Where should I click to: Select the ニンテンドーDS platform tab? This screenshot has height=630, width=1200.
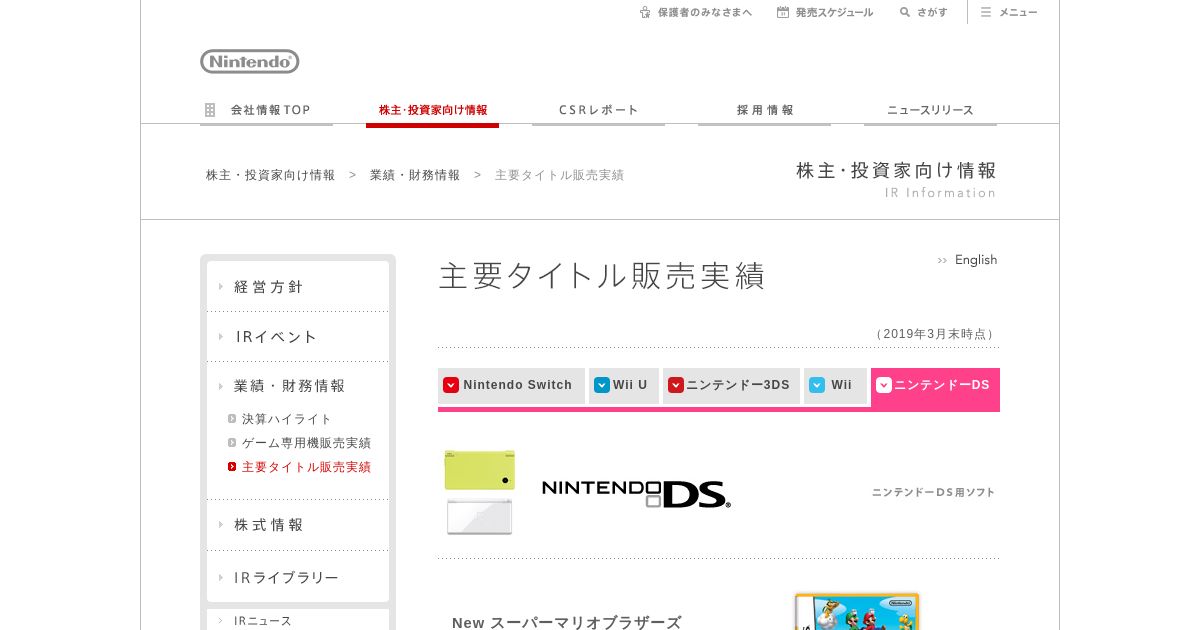(x=935, y=386)
